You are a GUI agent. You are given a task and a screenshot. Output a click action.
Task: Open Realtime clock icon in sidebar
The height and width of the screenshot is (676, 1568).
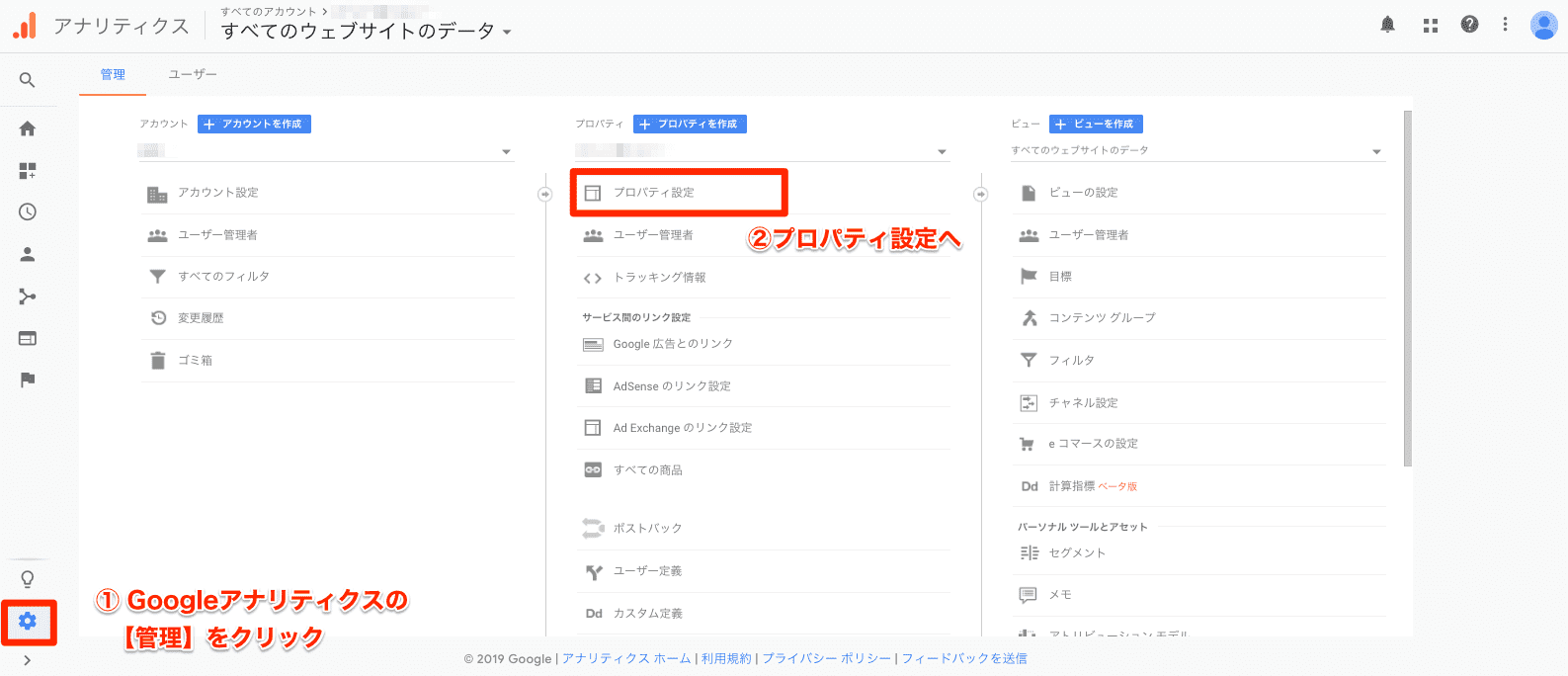(x=28, y=211)
